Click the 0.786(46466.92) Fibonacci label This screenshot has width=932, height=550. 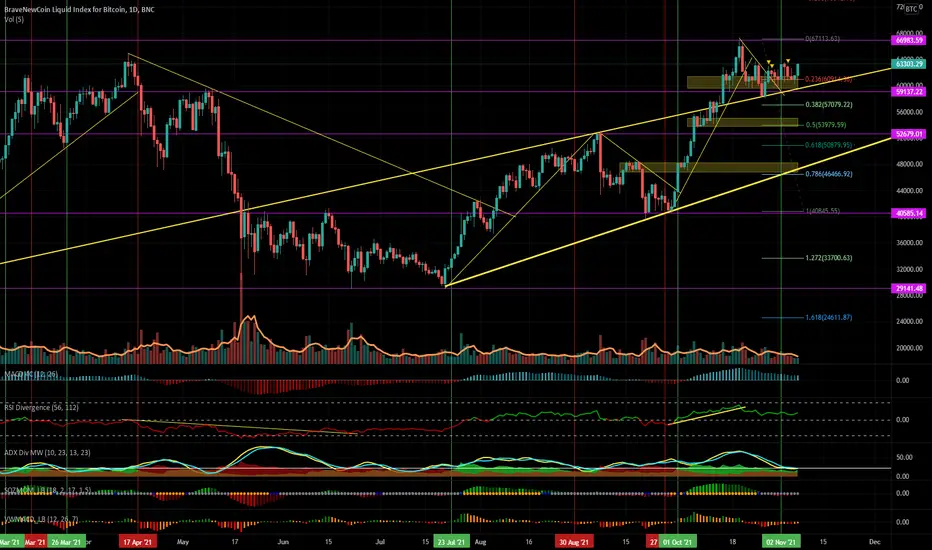[829, 174]
